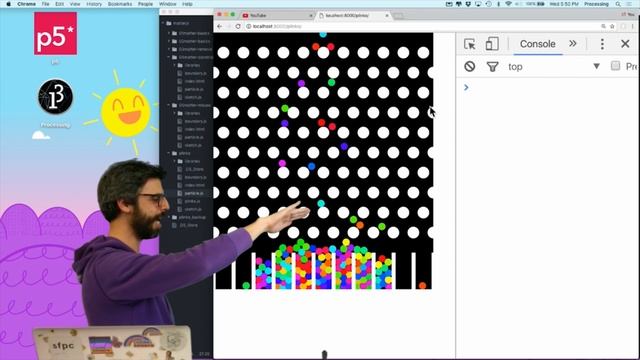Open the Apple menu
The height and width of the screenshot is (360, 640).
tap(8, 4)
